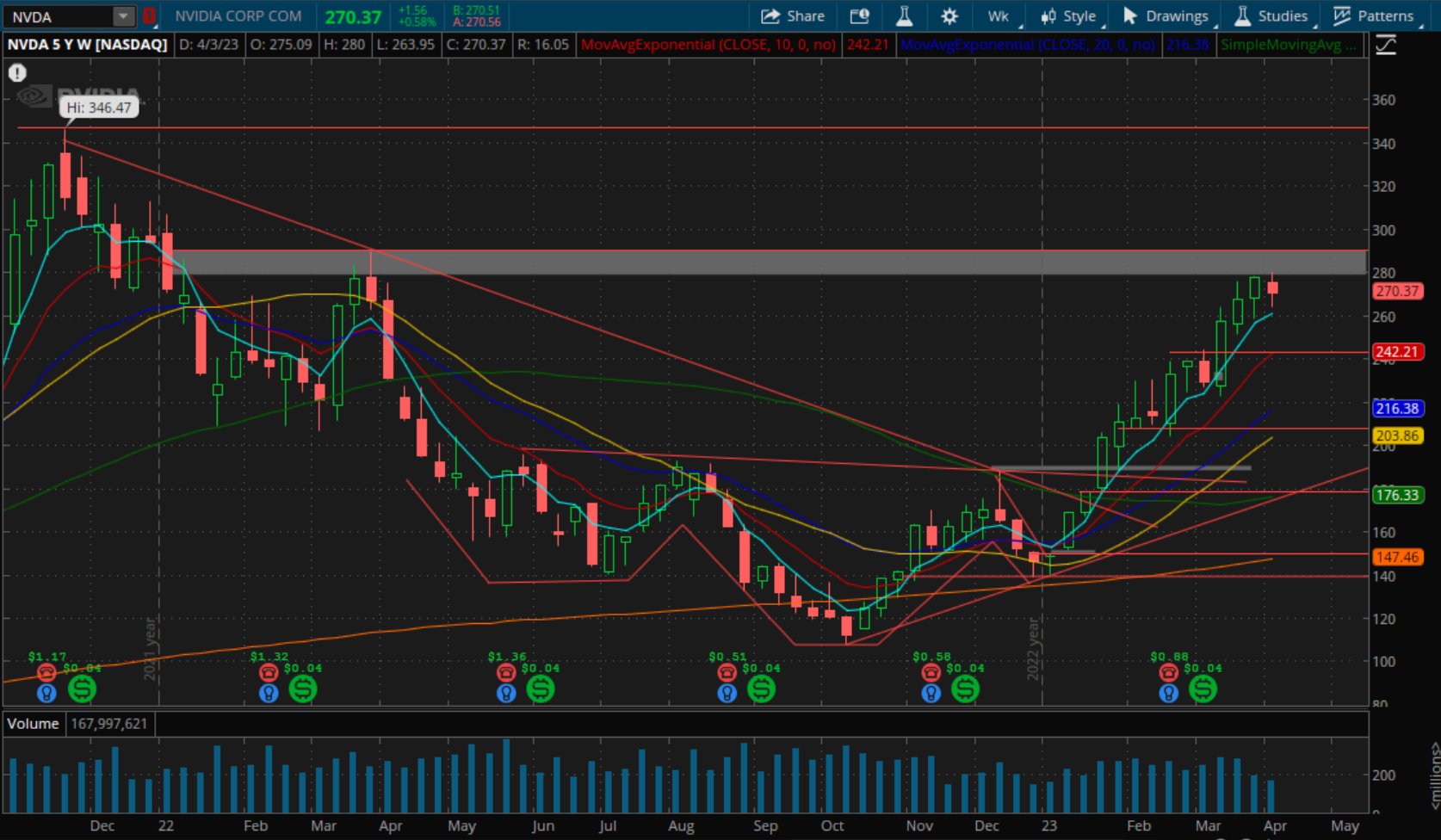Image resolution: width=1441 pixels, height=840 pixels.
Task: Click the H: 280 high value in header
Action: [x=343, y=45]
